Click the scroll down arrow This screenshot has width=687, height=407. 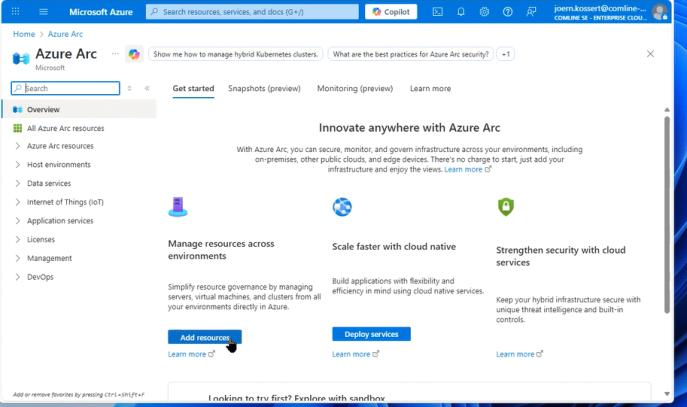point(667,394)
